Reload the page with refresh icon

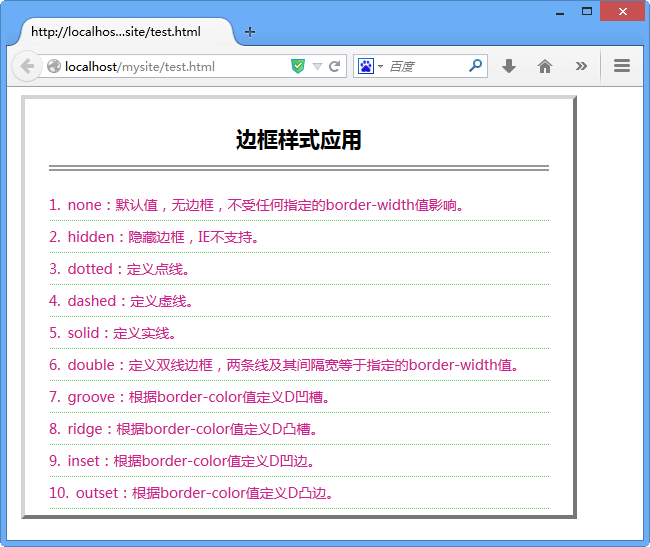pos(335,67)
